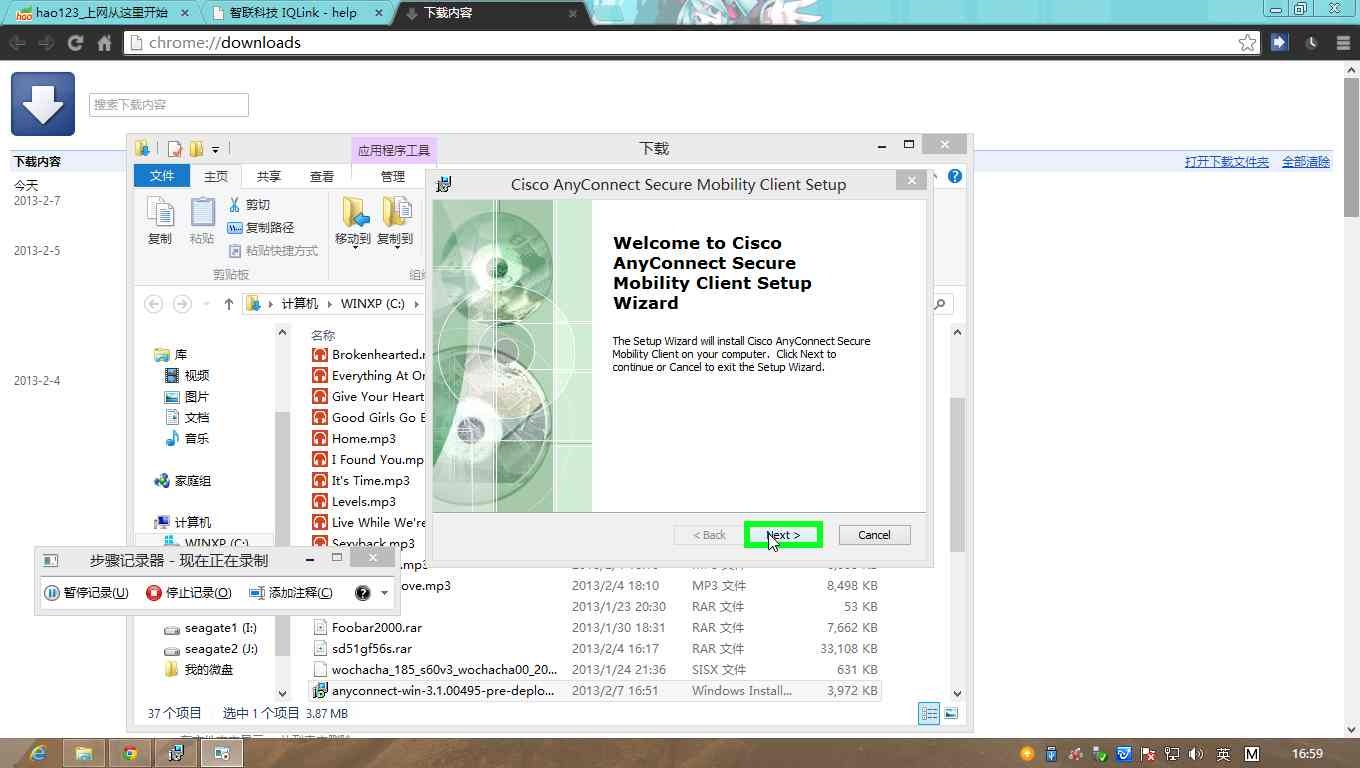Screen dimensions: 1360x768
Task: Select 我的微盘 in navigation tree
Action: (x=199, y=670)
